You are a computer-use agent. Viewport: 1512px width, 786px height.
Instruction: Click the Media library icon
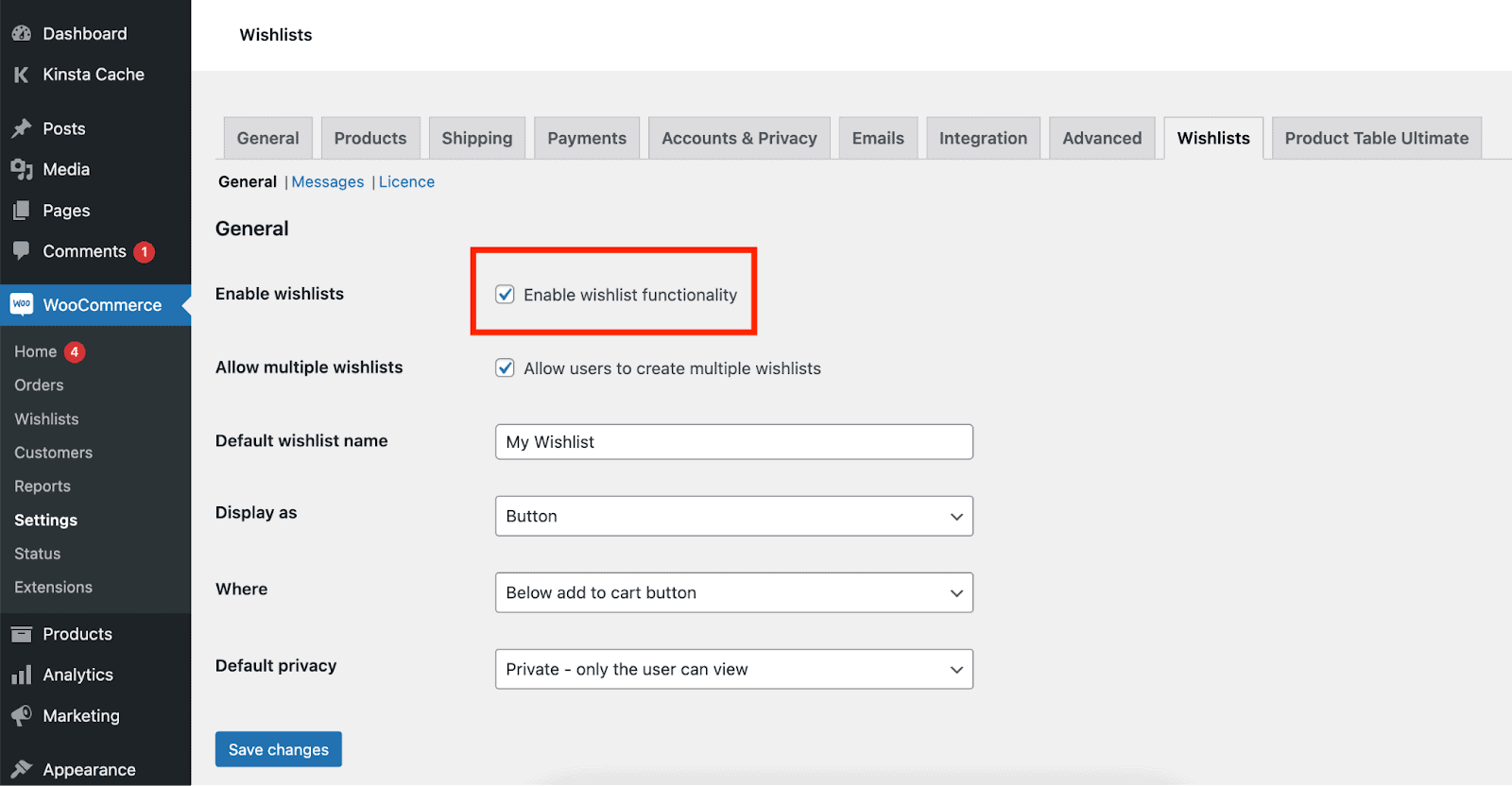point(21,169)
